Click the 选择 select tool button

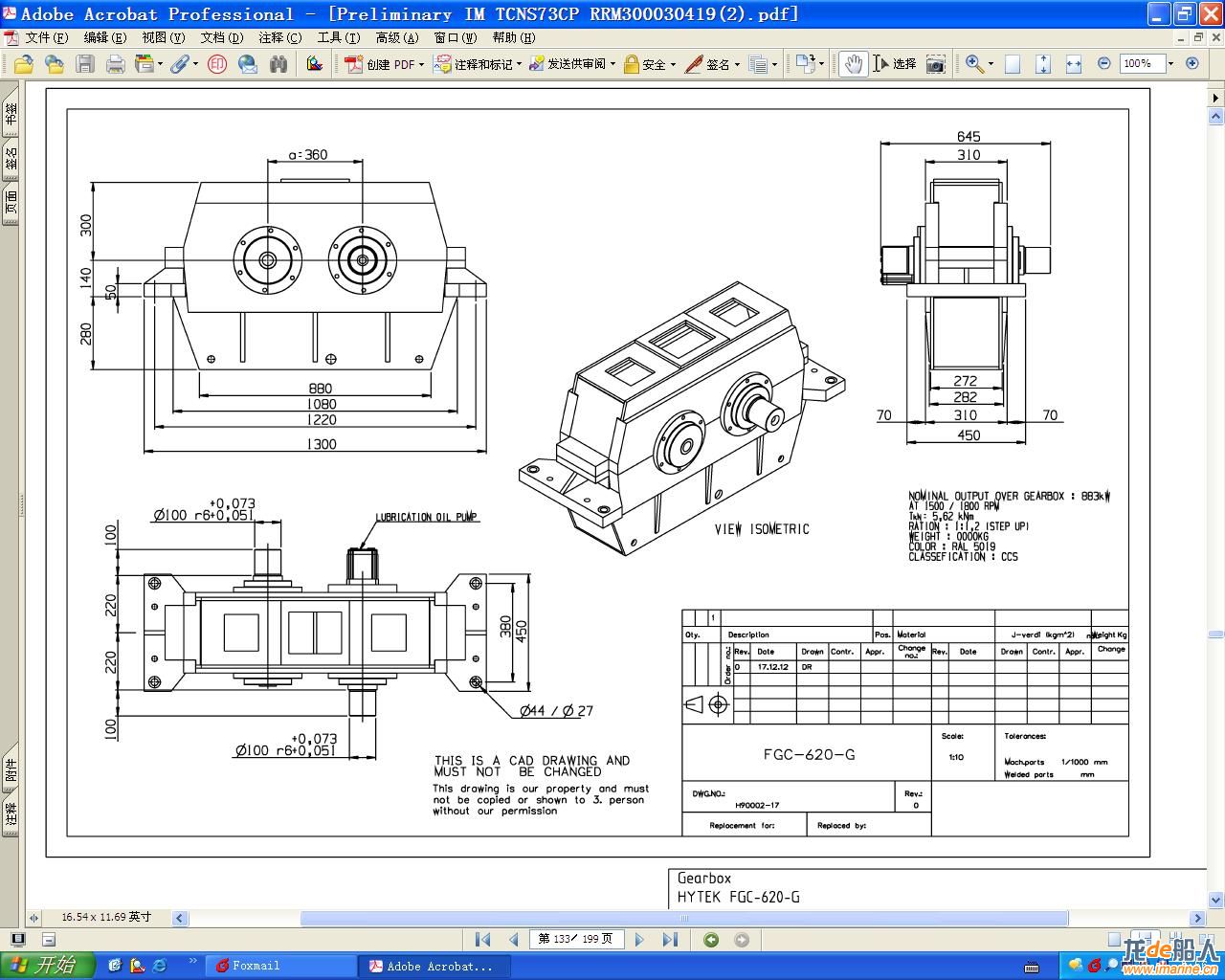895,64
